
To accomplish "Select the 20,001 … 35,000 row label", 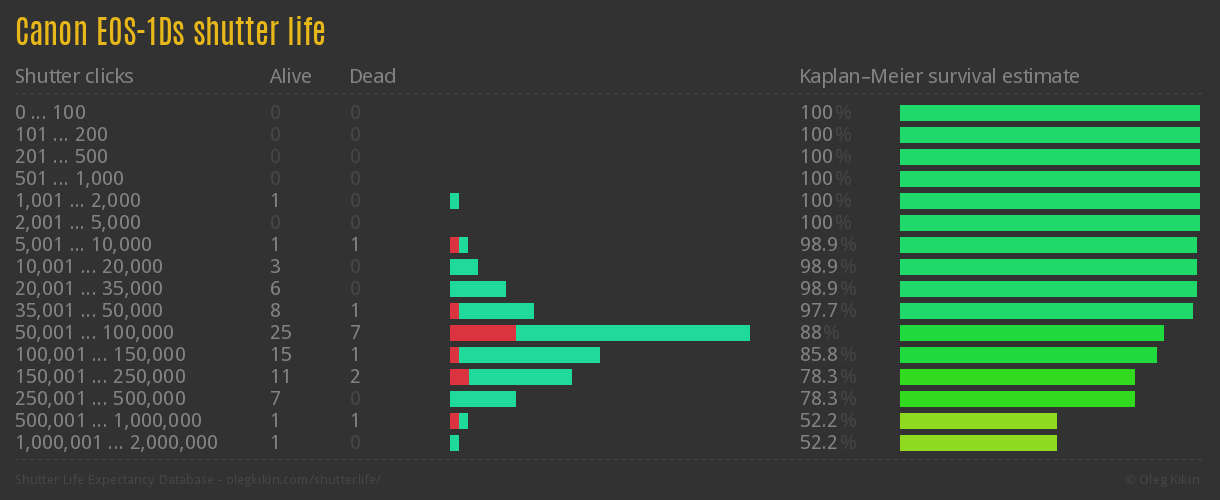I will point(88,289).
